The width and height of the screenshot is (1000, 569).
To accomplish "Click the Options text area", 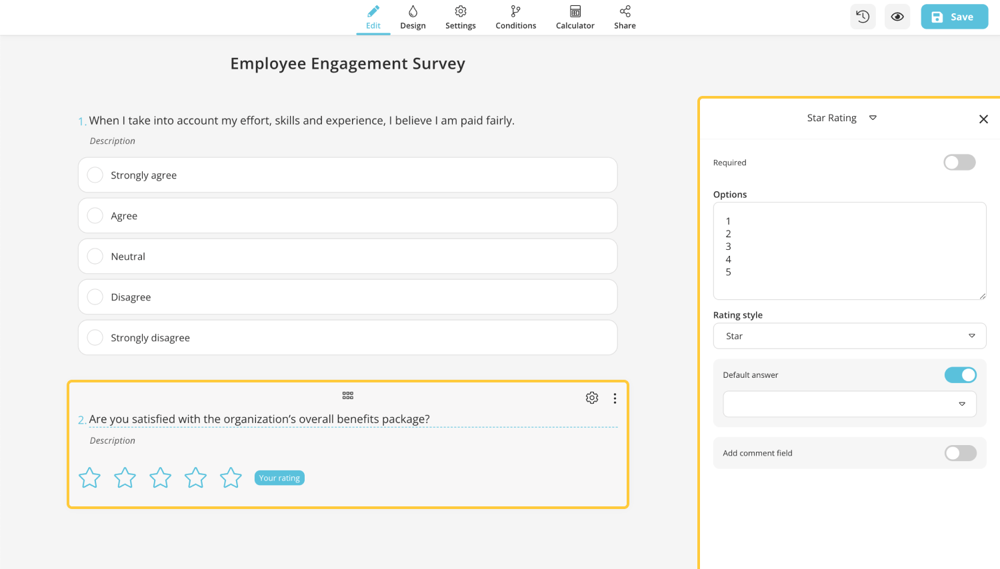I will [x=849, y=250].
